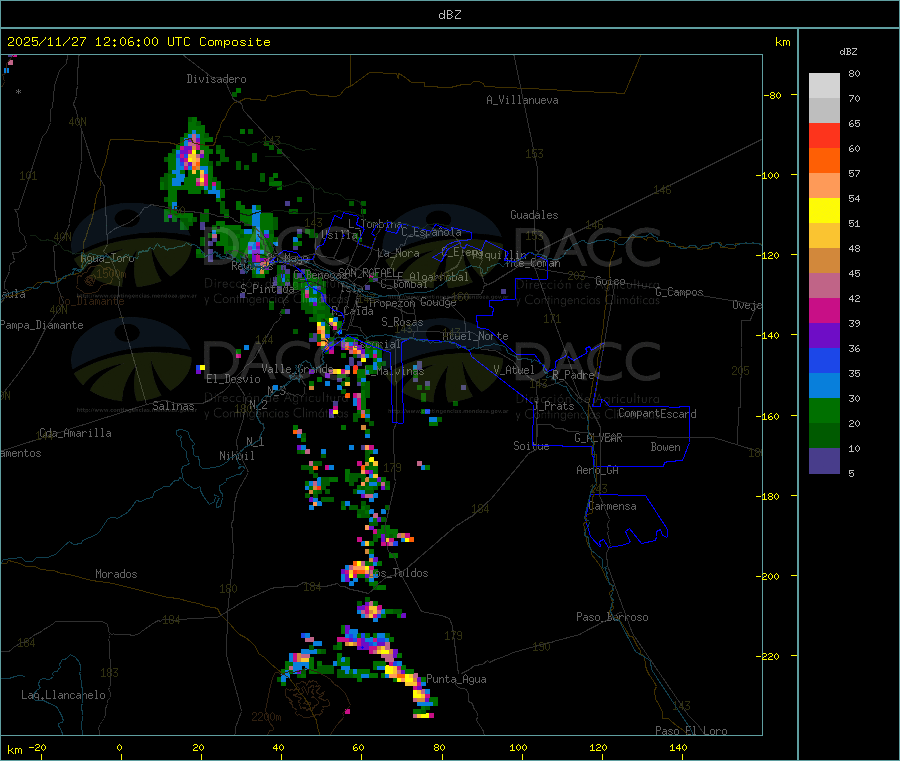Click the 30 dBZ green swatch

pos(824,410)
